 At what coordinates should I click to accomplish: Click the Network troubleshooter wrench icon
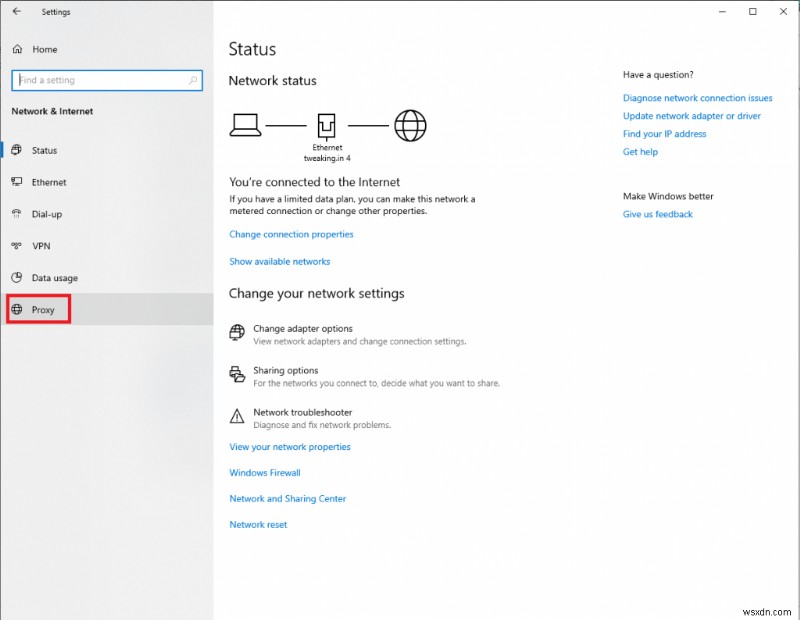[x=237, y=415]
